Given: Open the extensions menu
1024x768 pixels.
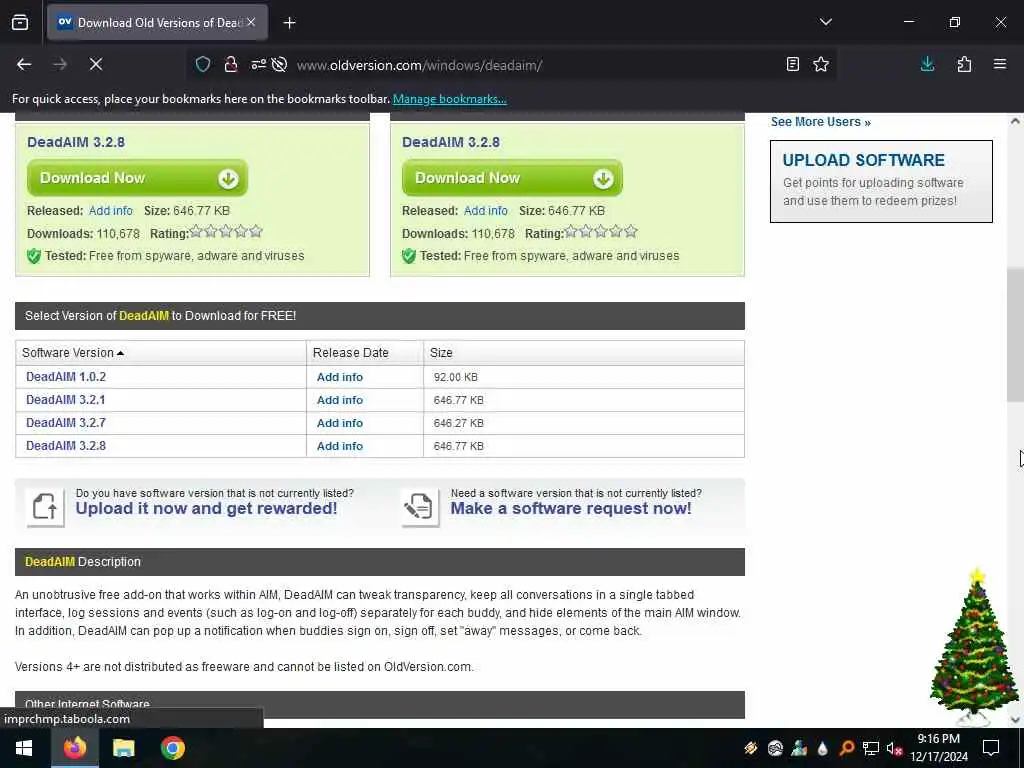Looking at the screenshot, I should (964, 64).
